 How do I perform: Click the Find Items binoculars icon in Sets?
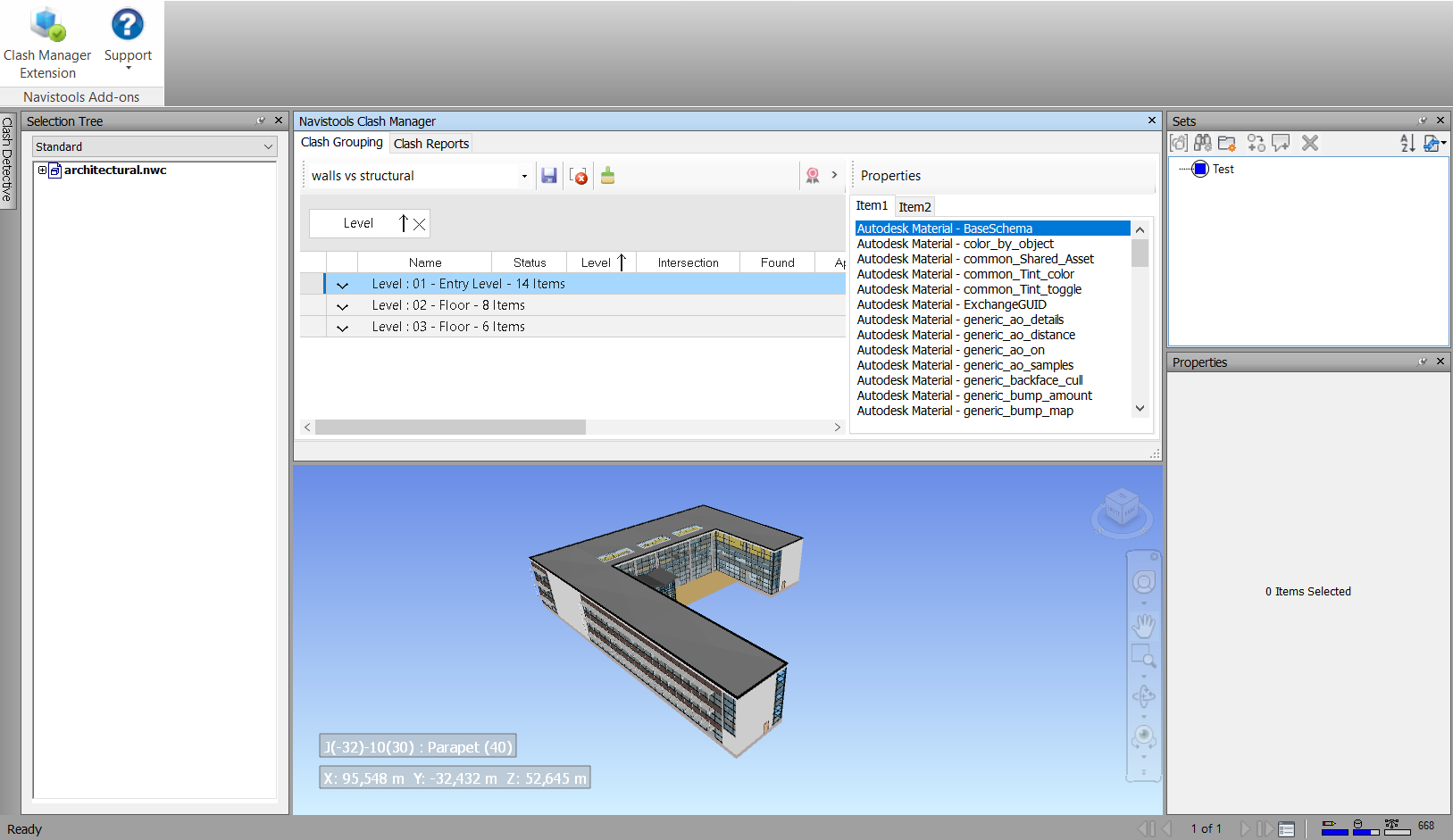[x=1203, y=143]
